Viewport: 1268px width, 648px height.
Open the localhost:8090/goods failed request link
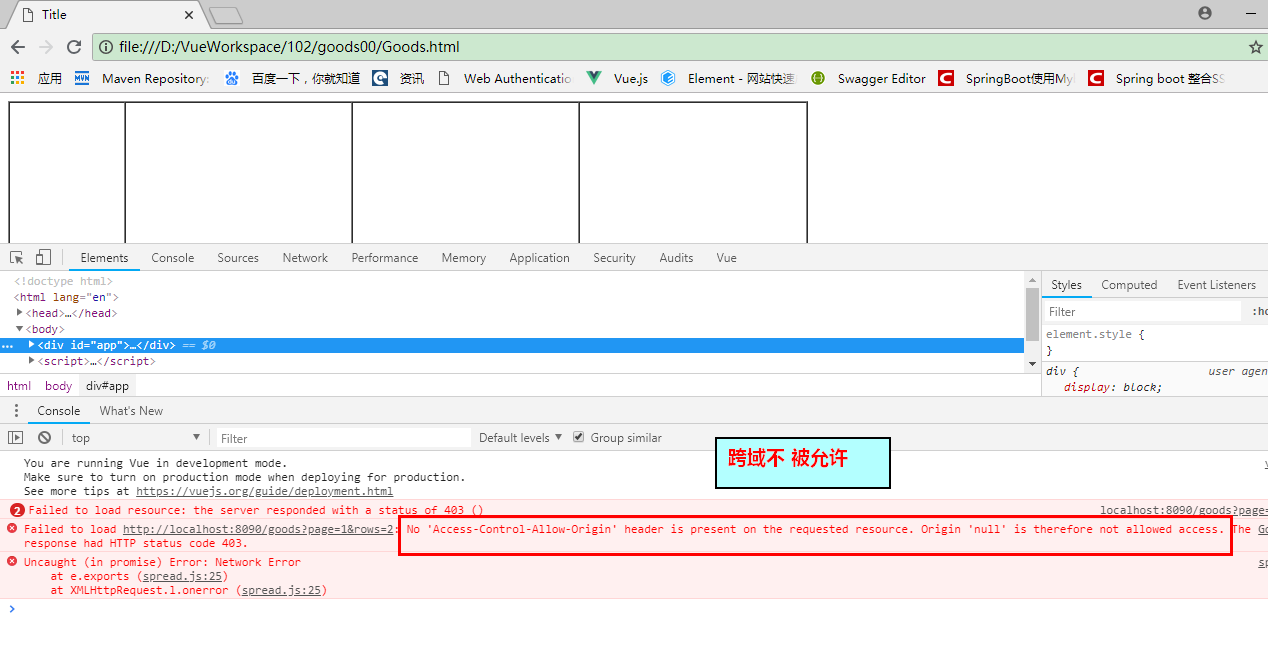(260, 529)
